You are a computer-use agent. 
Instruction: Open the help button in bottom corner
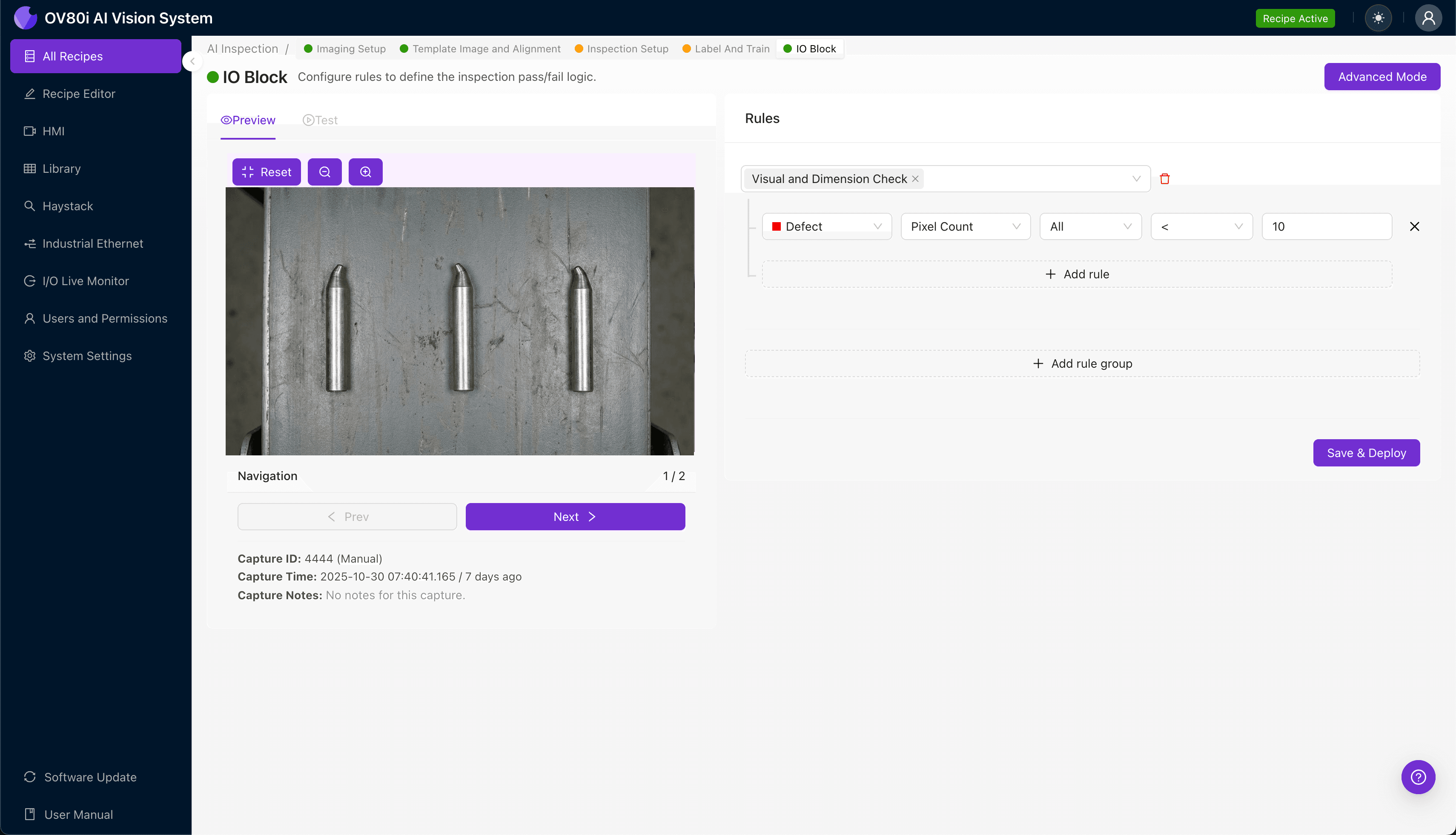[1418, 777]
